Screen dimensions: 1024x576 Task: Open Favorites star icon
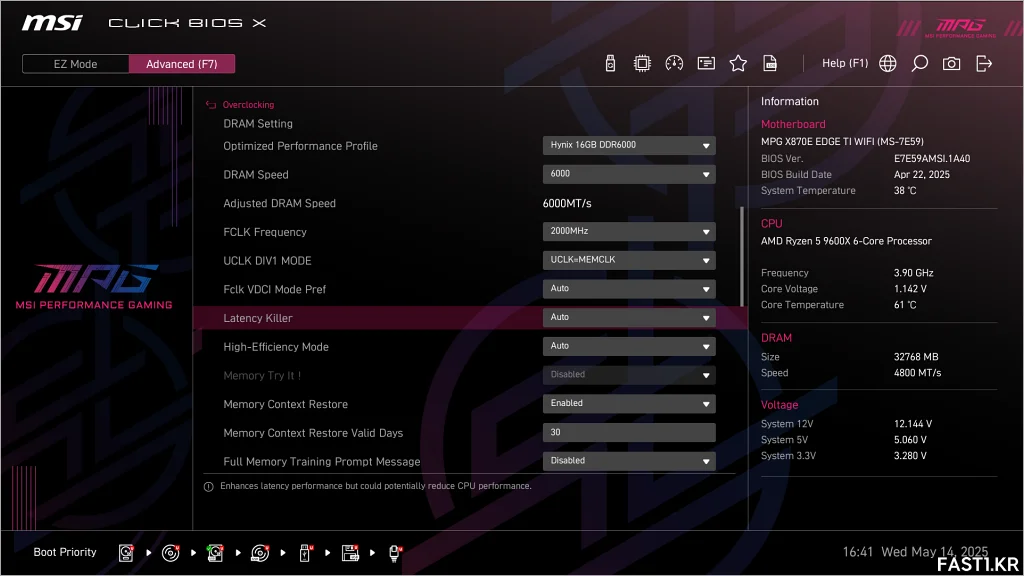[738, 63]
